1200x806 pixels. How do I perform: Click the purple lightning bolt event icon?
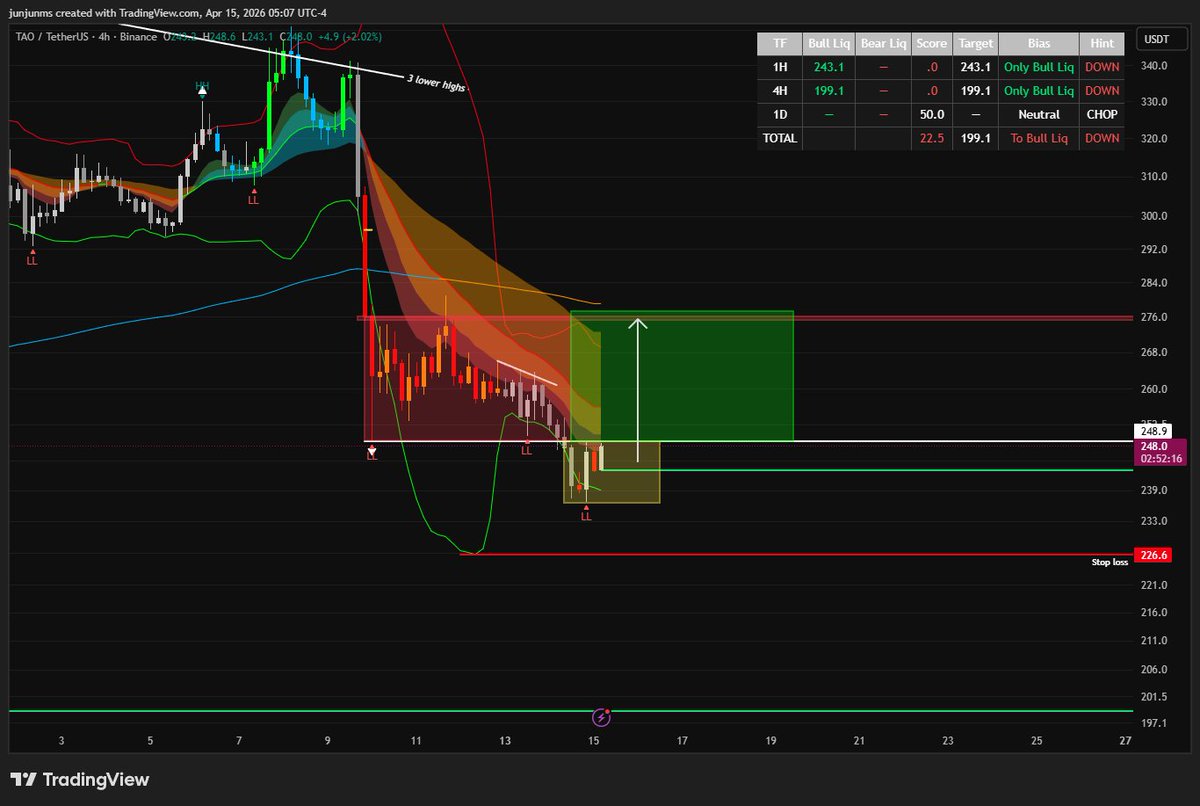coord(602,716)
